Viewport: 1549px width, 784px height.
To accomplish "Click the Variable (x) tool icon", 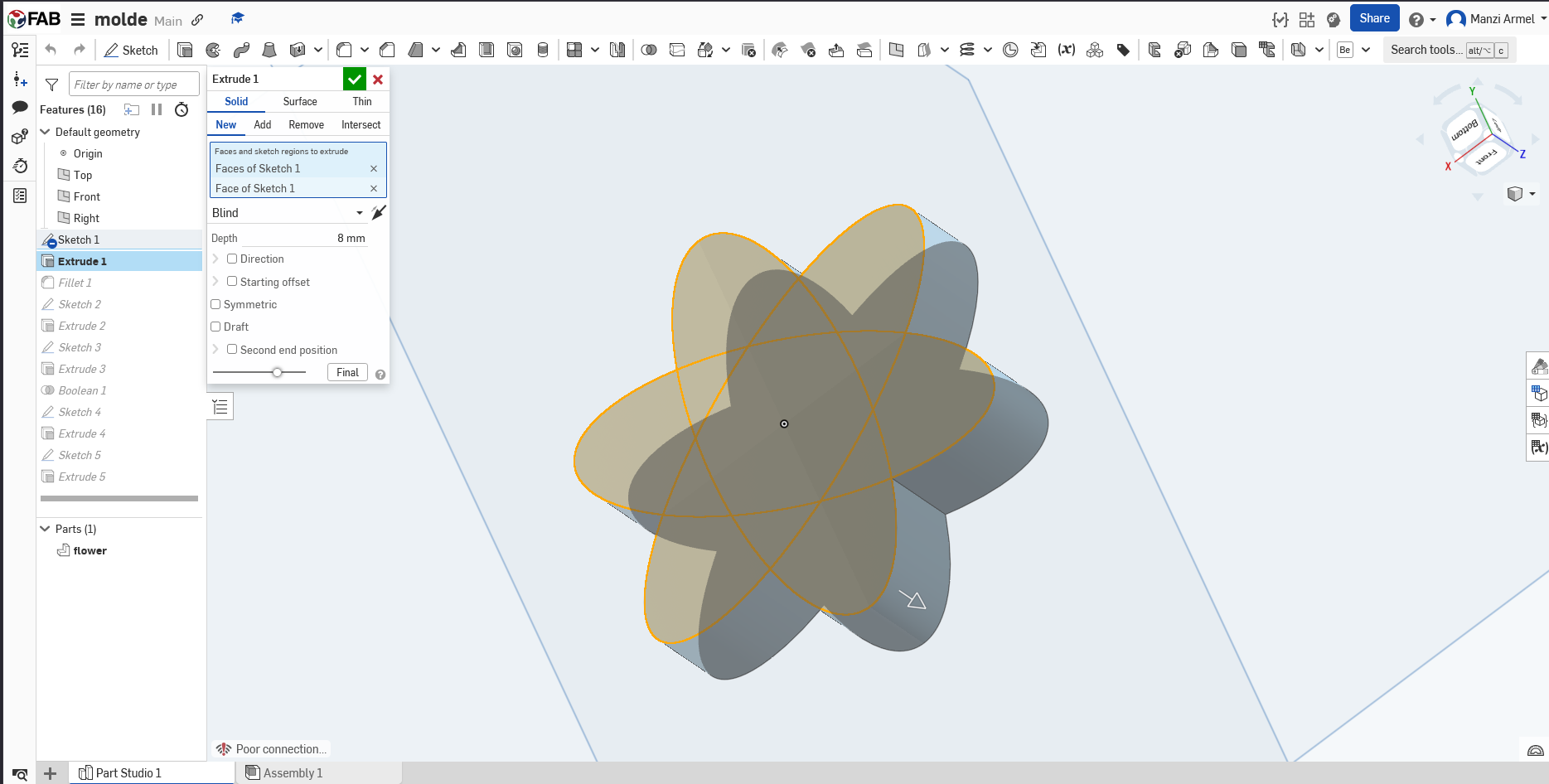I will click(x=1067, y=50).
